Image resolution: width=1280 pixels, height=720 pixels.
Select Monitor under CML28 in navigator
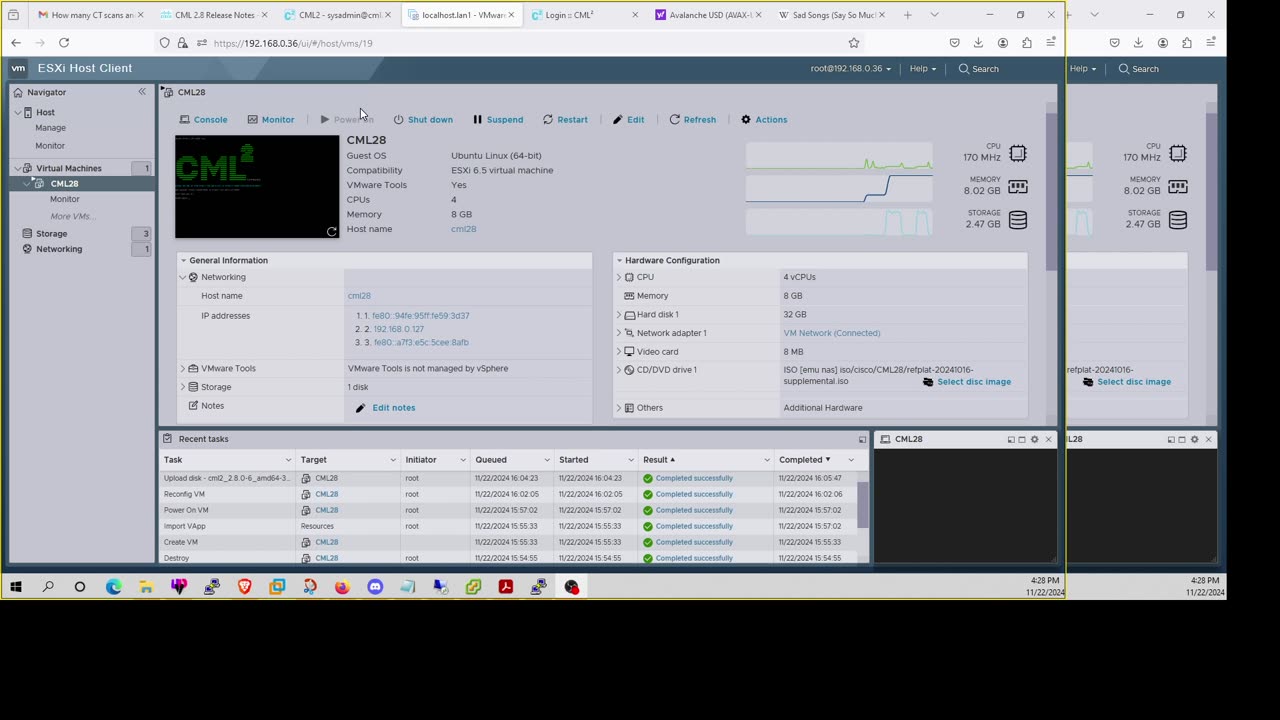(65, 199)
